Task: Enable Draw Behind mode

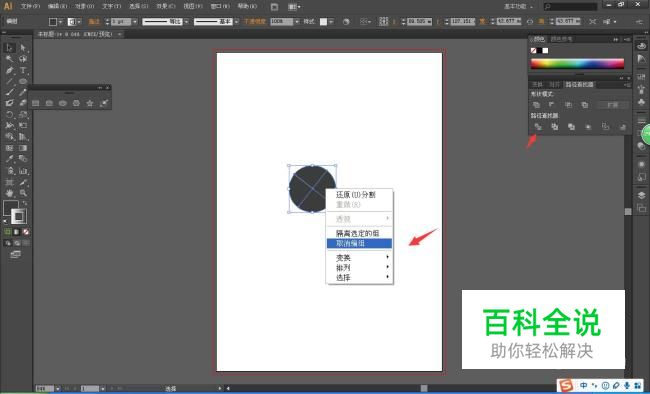Action: (17, 243)
